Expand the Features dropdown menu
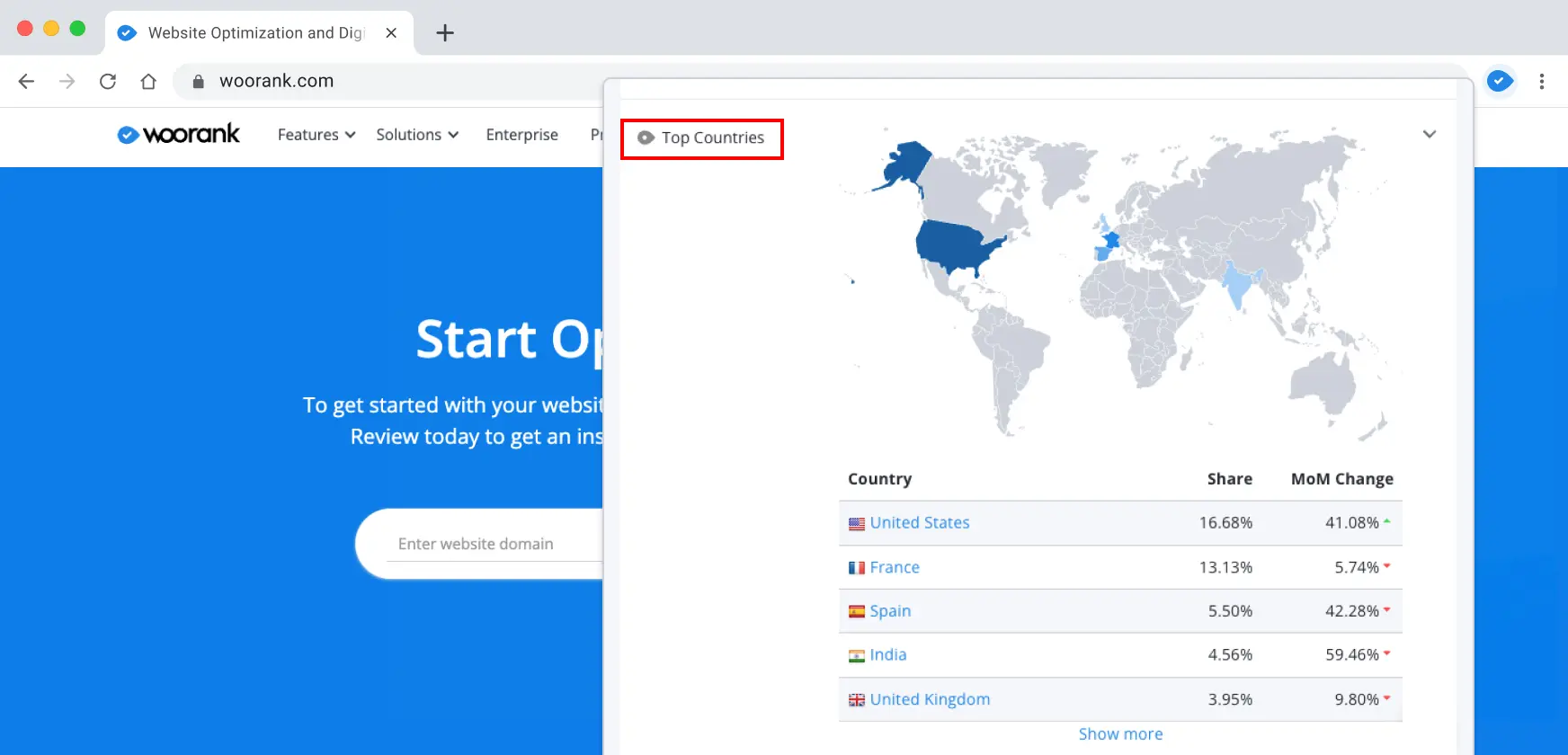 (316, 135)
